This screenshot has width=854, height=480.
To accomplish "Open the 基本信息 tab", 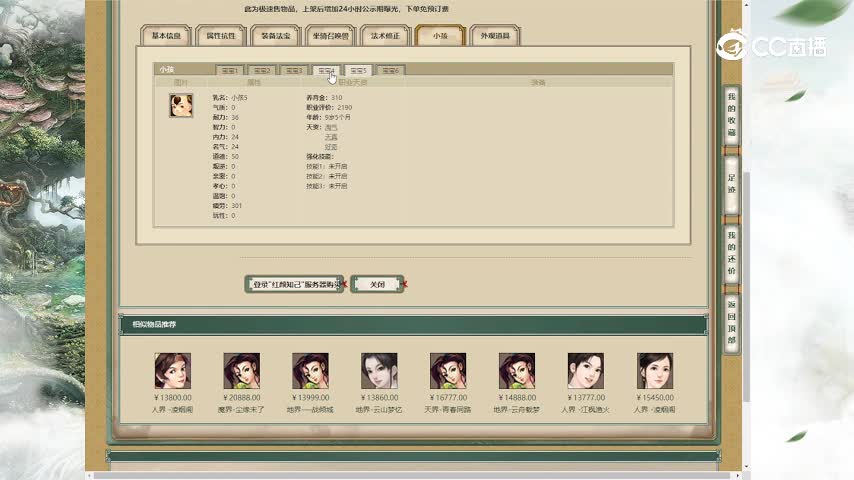I will (x=166, y=35).
